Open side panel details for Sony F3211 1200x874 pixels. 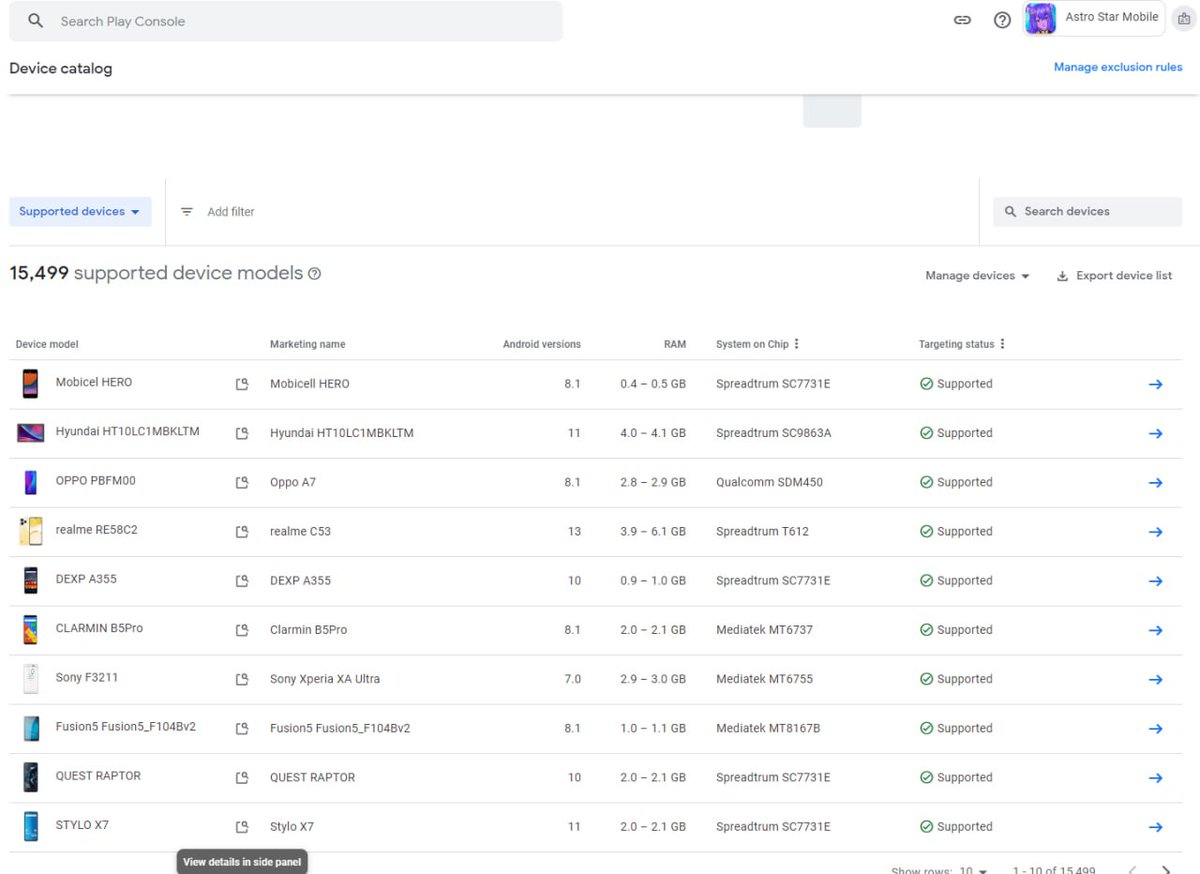coord(241,679)
